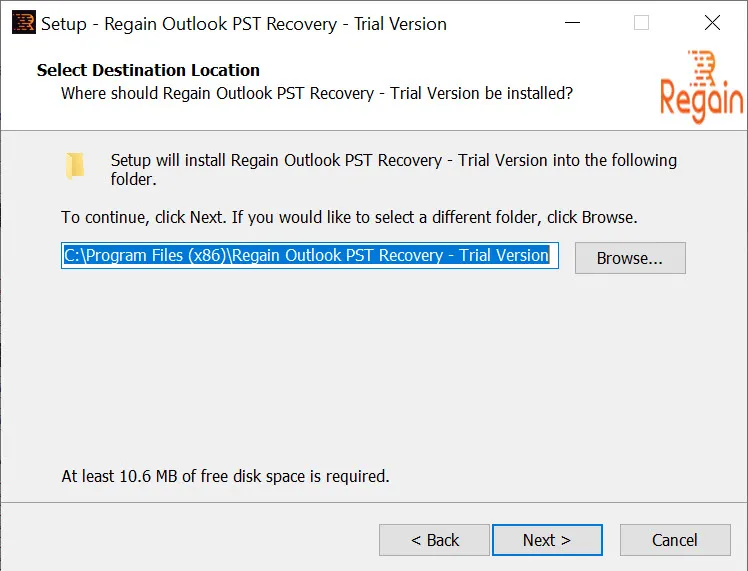Screen dimensions: 748x571
Task: Close the Setup window with X
Action: [712, 22]
